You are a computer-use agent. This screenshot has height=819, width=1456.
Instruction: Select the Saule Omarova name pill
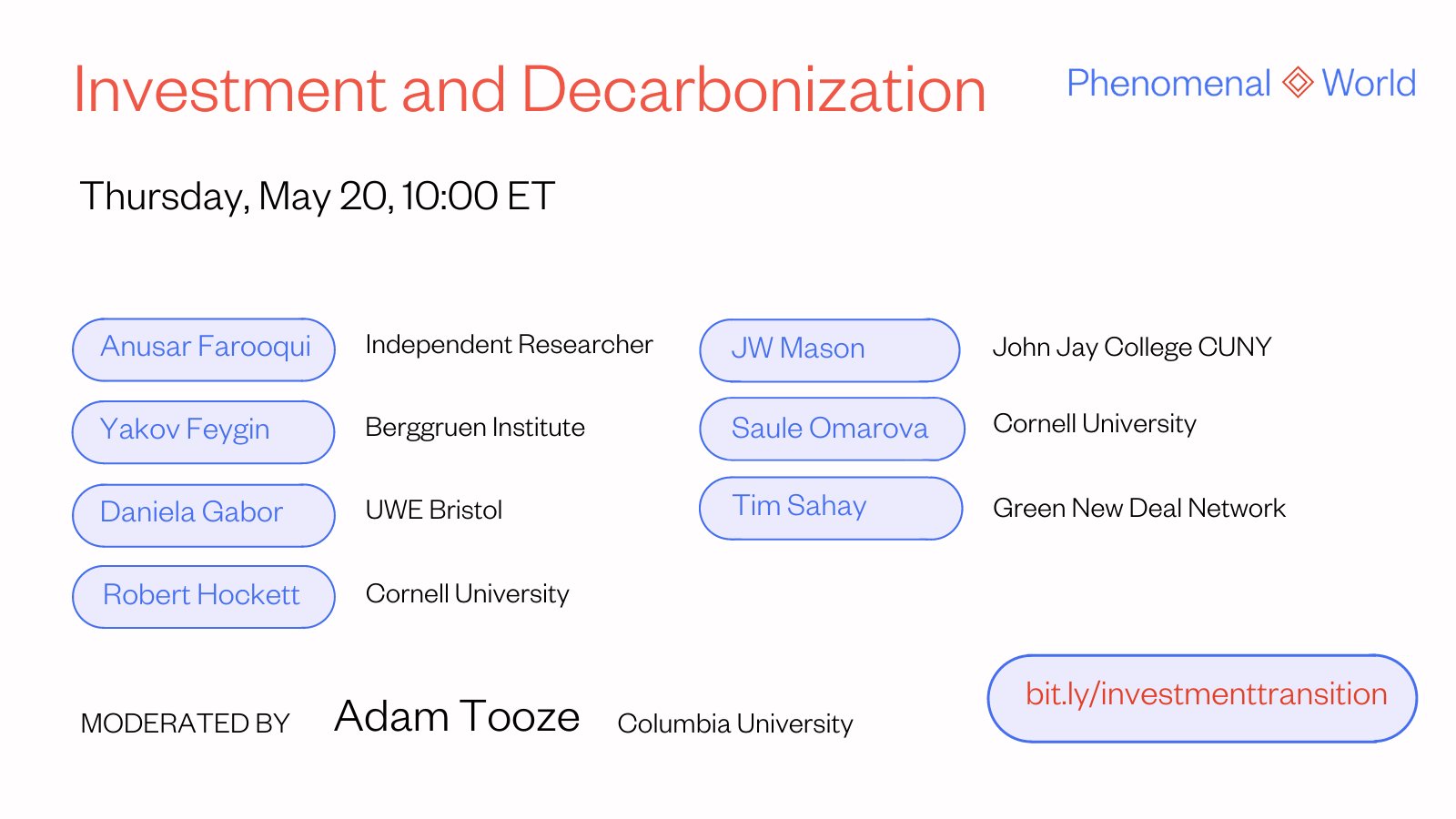[832, 429]
